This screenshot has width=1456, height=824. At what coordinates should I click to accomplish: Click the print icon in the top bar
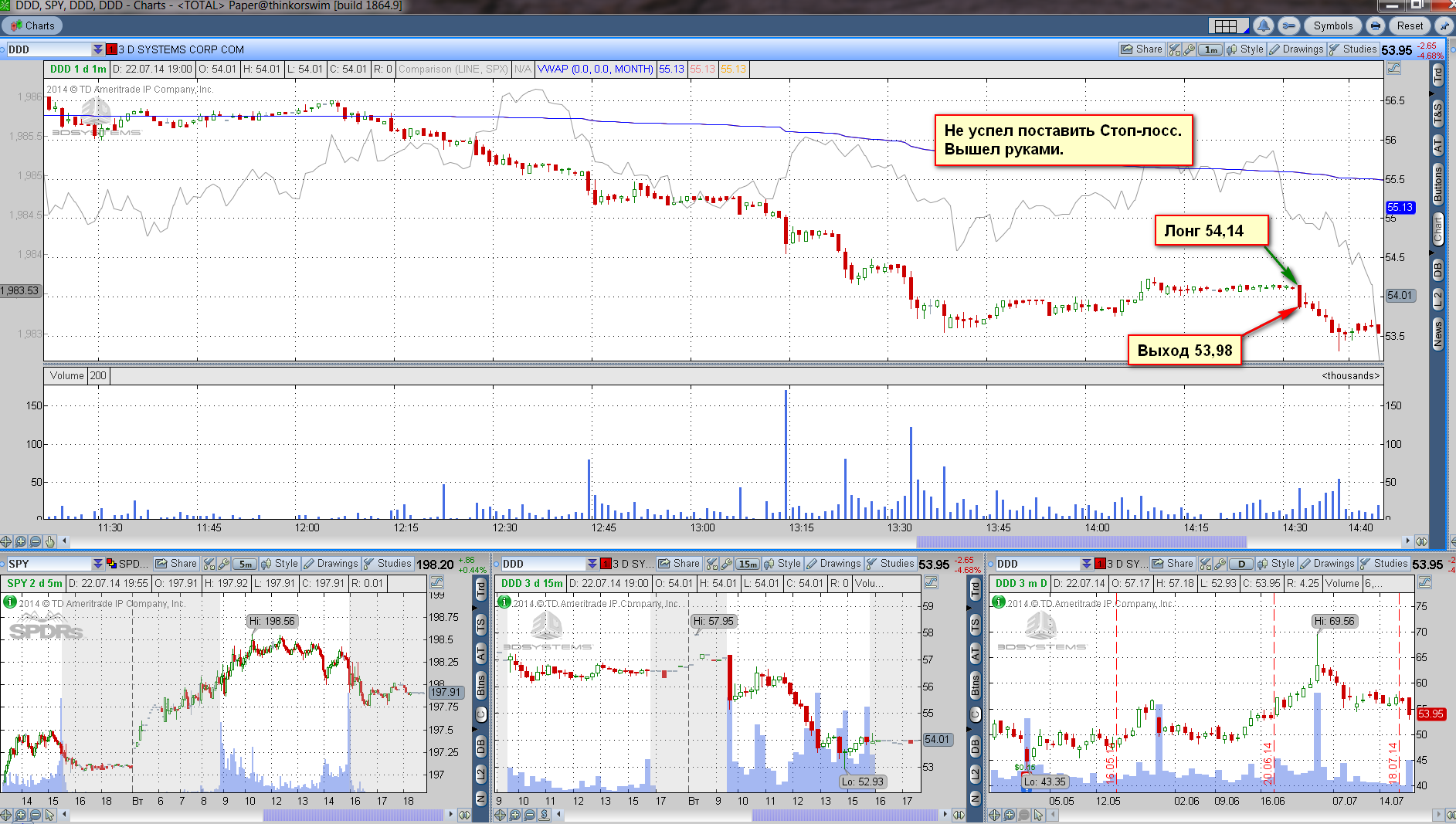[x=1375, y=26]
